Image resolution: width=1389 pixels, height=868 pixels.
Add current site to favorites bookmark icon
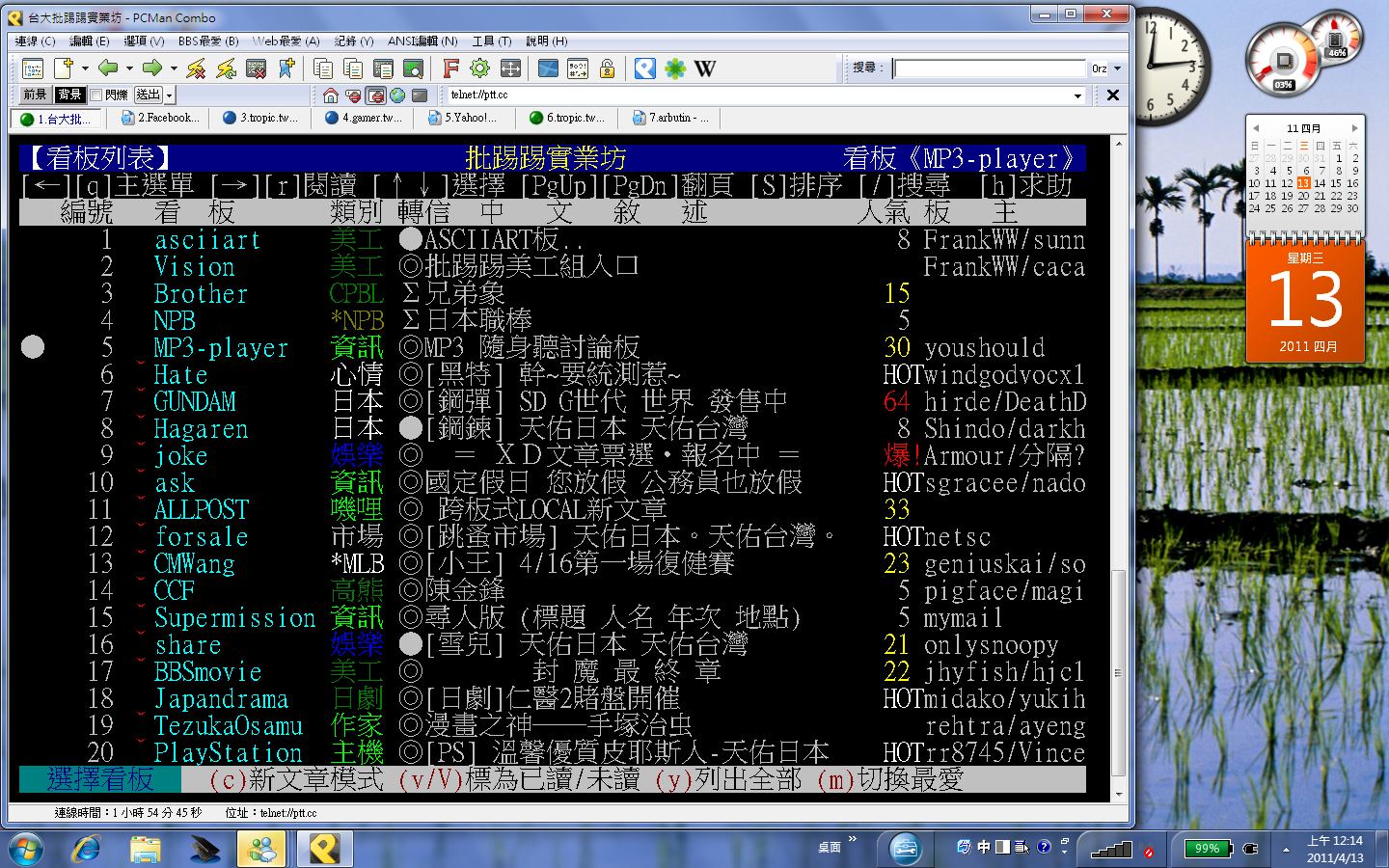(x=286, y=68)
